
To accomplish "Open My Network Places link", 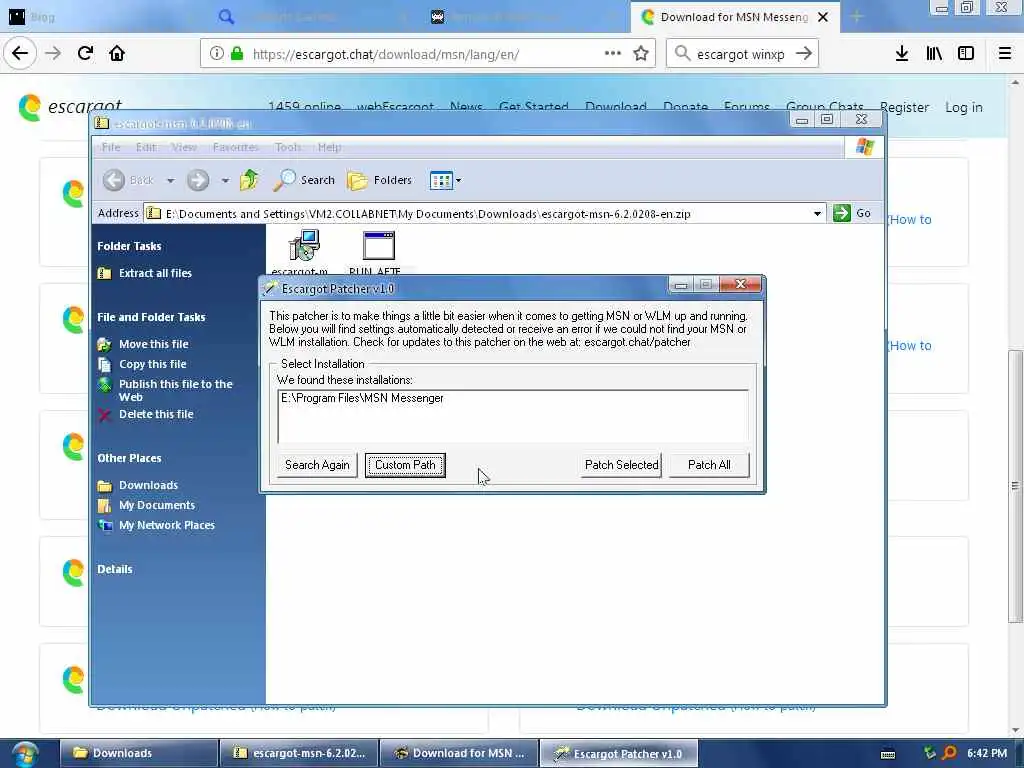I will tap(167, 525).
